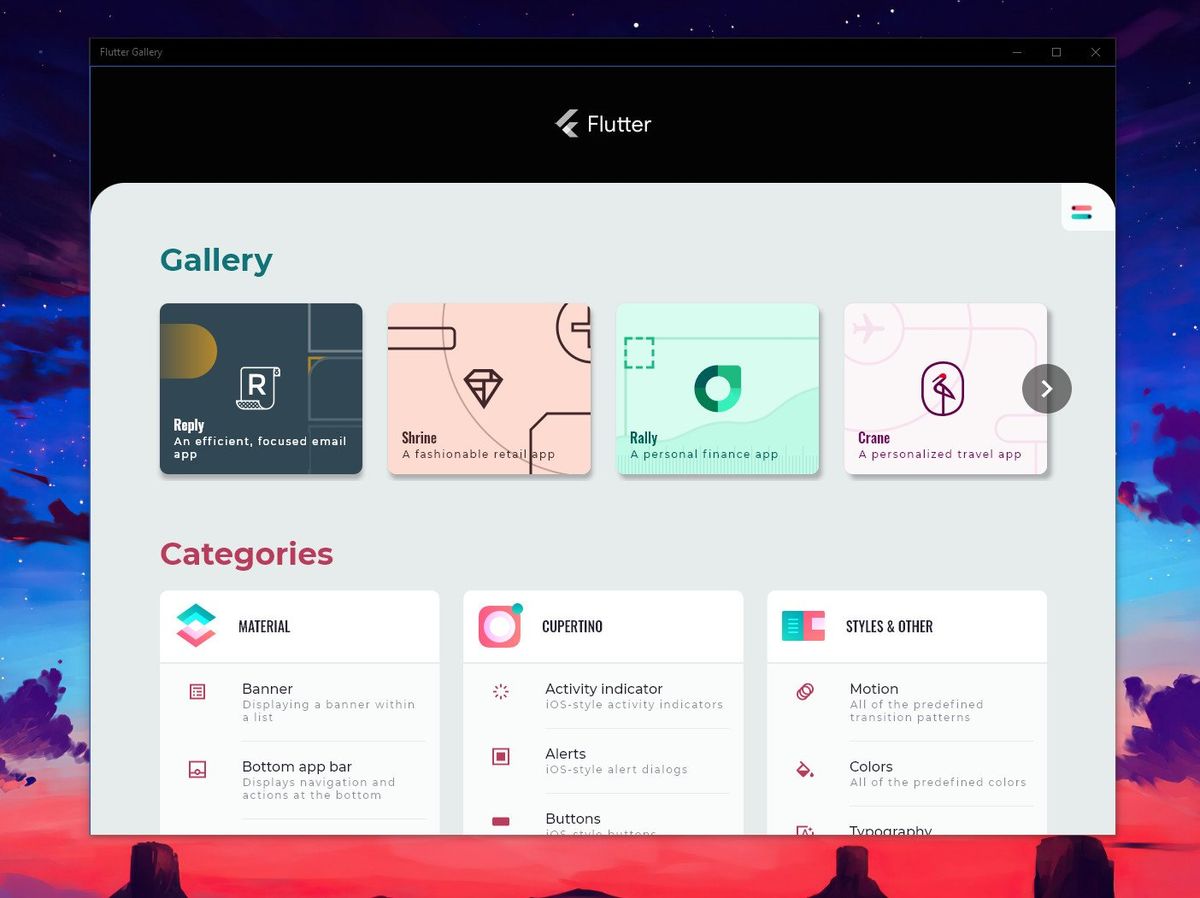Screen dimensions: 1200x898
Task: Click the next carousel arrow
Action: [x=1046, y=388]
